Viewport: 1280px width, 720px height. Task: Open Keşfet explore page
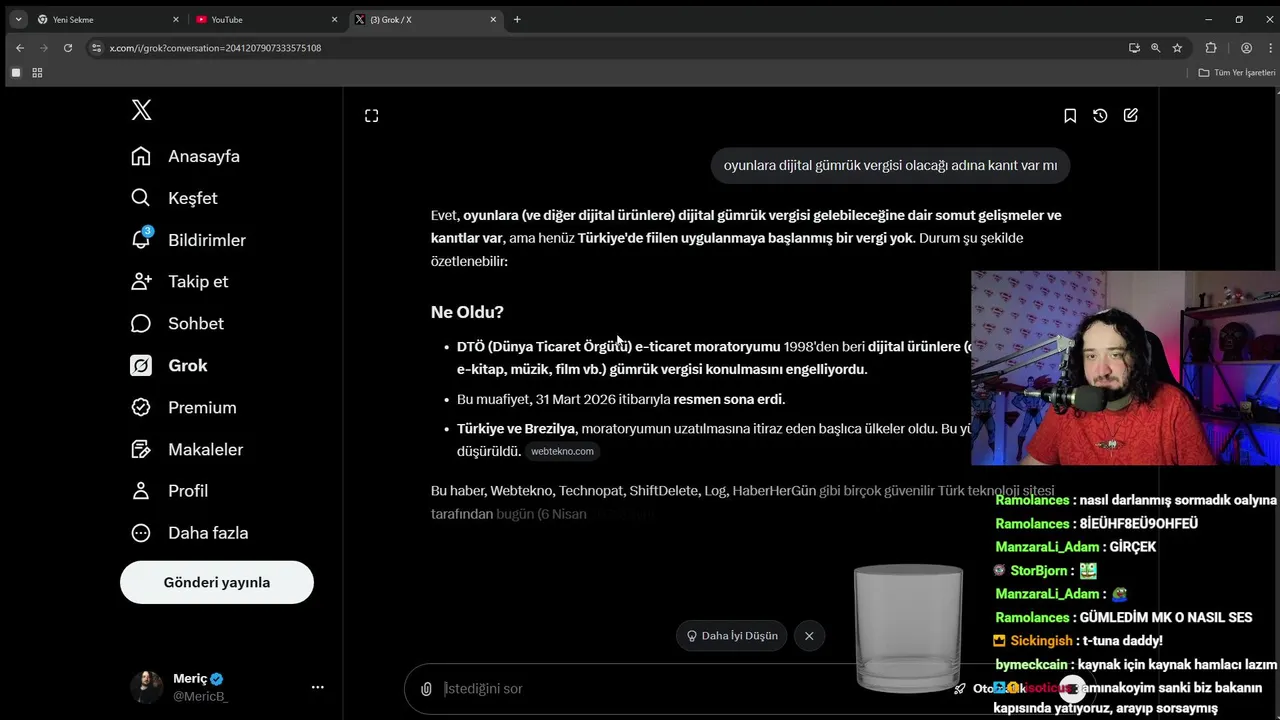[174, 198]
